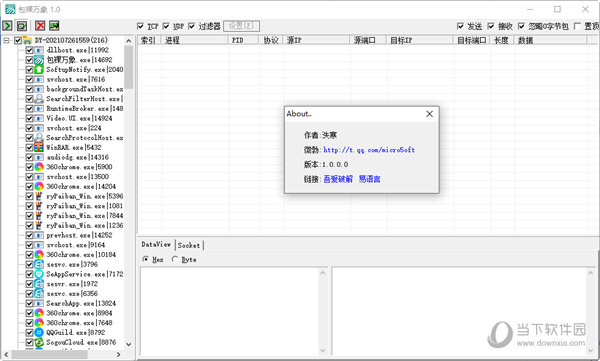This screenshot has width=600, height=361.
Task: Click the green arrow start capture icon
Action: [x=7, y=26]
